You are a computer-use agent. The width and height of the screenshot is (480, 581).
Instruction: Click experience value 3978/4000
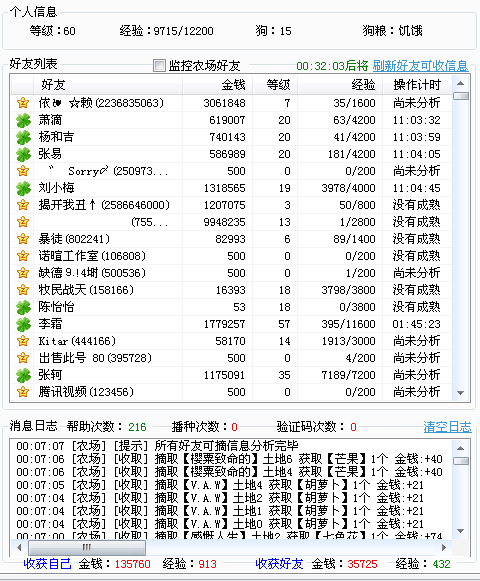[348, 188]
